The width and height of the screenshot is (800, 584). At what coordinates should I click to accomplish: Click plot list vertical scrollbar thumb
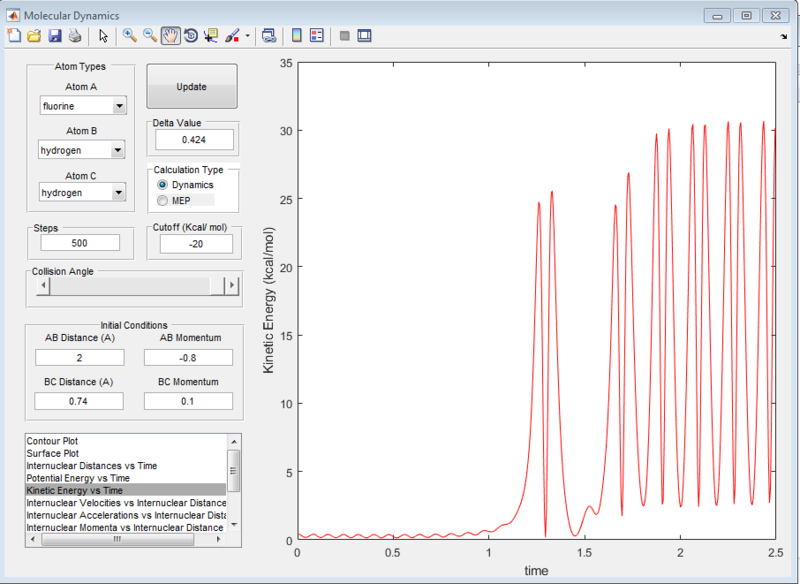click(234, 470)
